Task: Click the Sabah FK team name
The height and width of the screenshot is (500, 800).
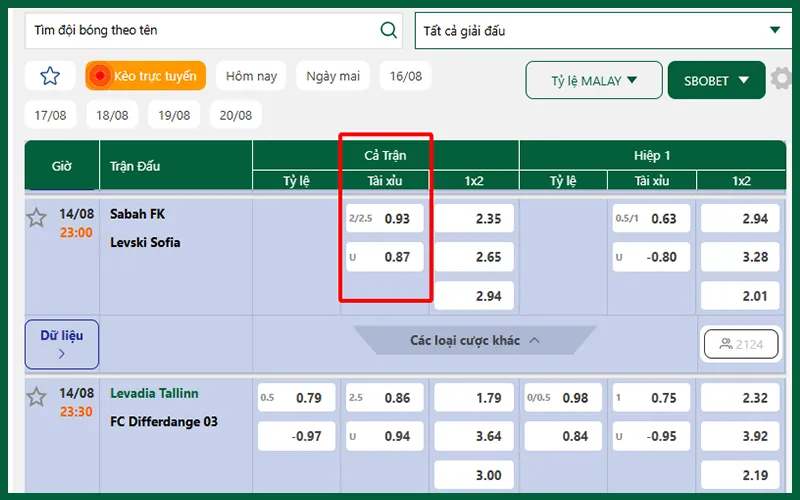Action: 137,214
